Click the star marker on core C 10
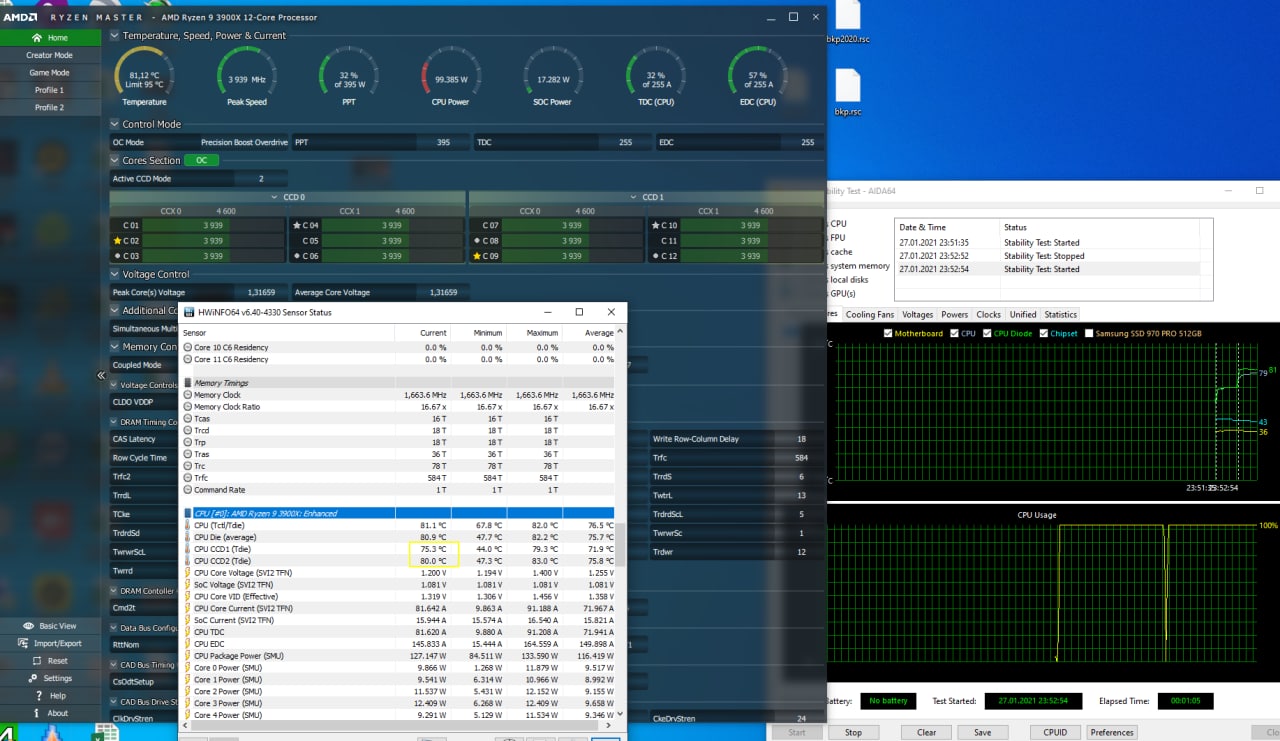 click(x=656, y=226)
